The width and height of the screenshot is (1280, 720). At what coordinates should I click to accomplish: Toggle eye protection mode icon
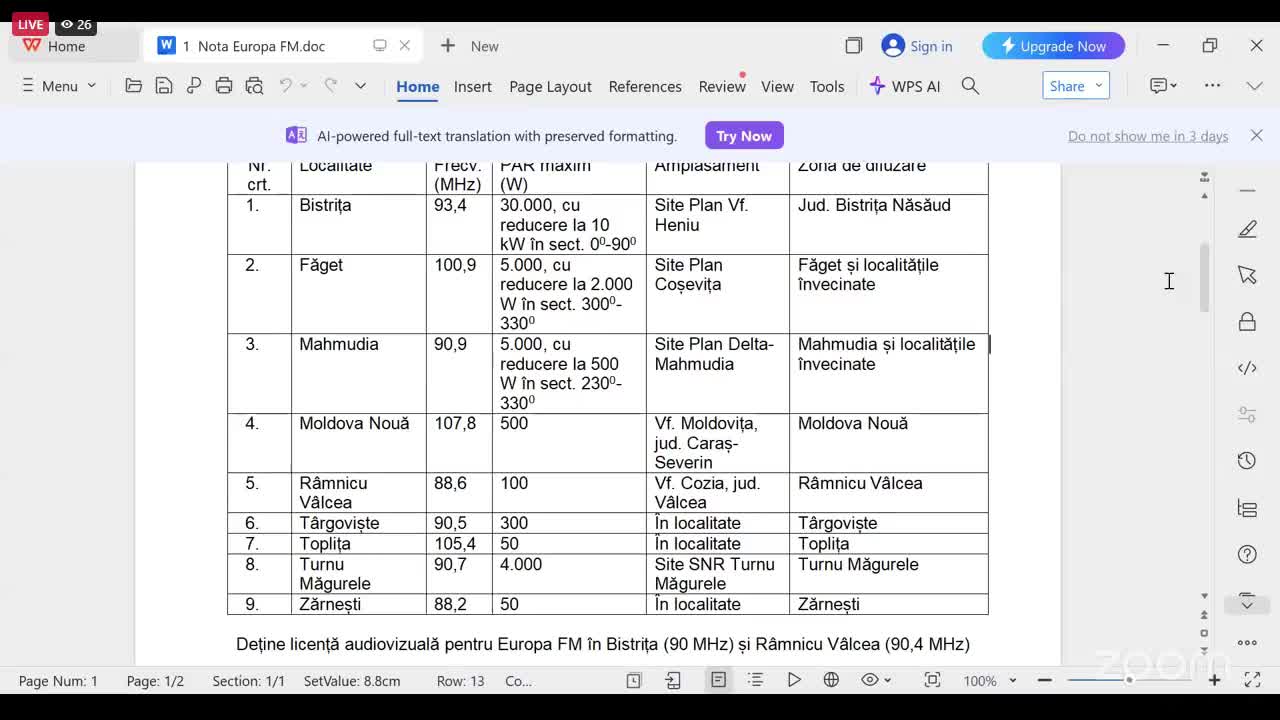point(870,680)
